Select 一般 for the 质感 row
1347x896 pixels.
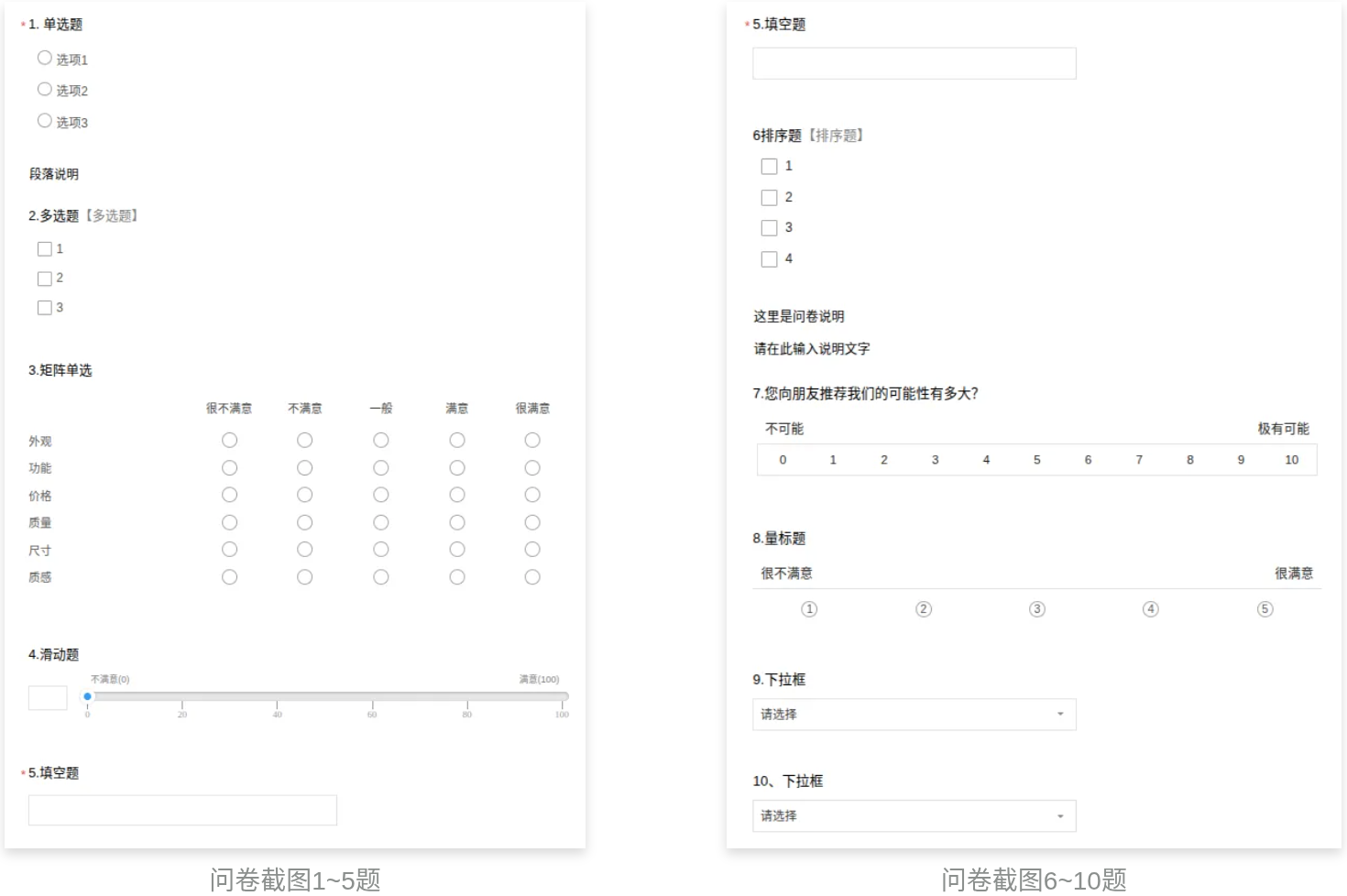pos(381,577)
